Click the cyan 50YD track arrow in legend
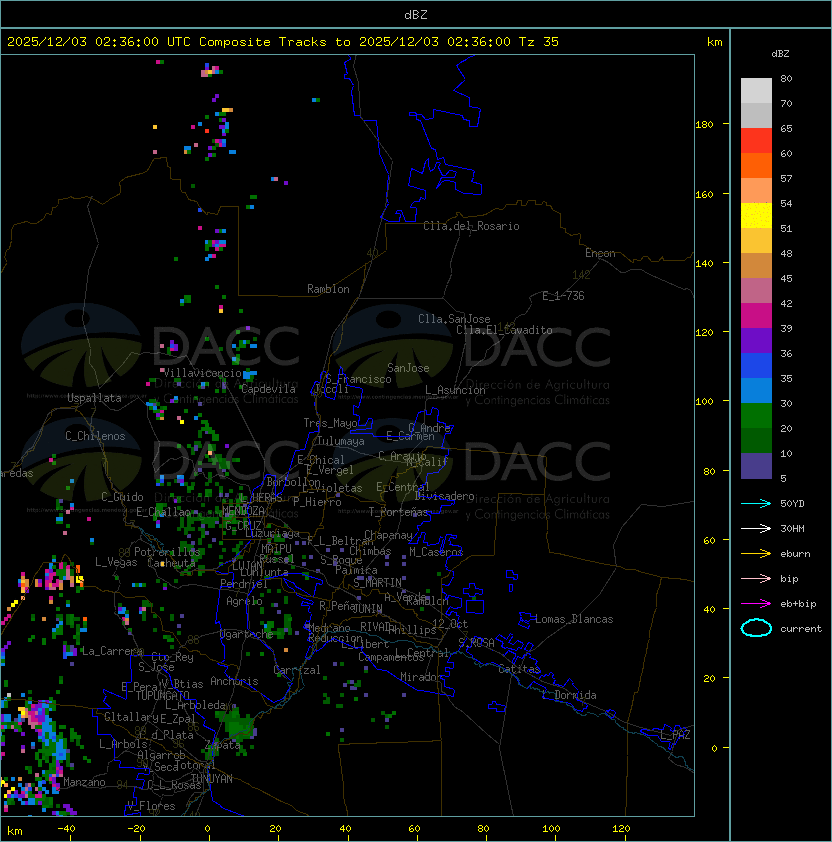Viewport: 832px width, 842px height. (756, 503)
